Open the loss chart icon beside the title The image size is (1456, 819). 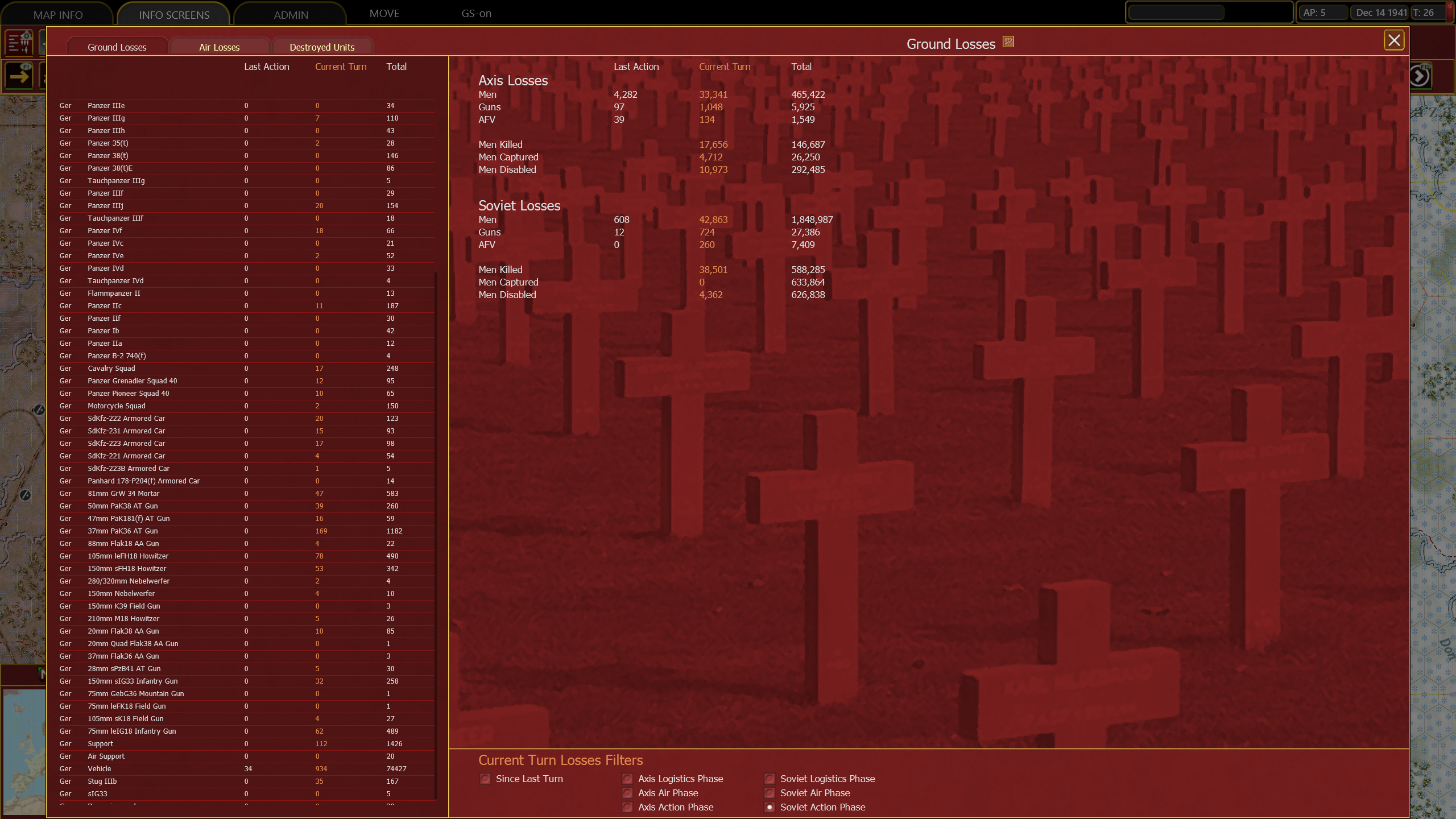(1008, 42)
